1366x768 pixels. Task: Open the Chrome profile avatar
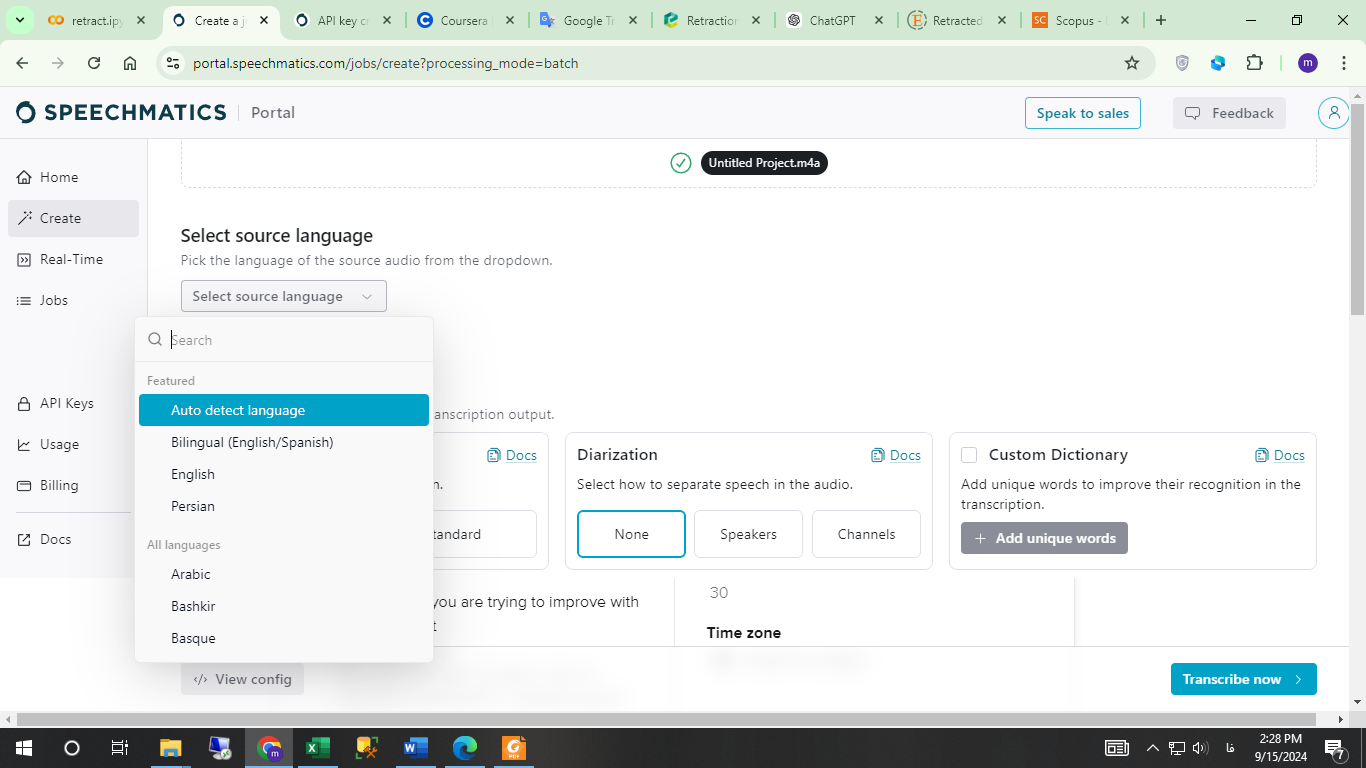1308,63
